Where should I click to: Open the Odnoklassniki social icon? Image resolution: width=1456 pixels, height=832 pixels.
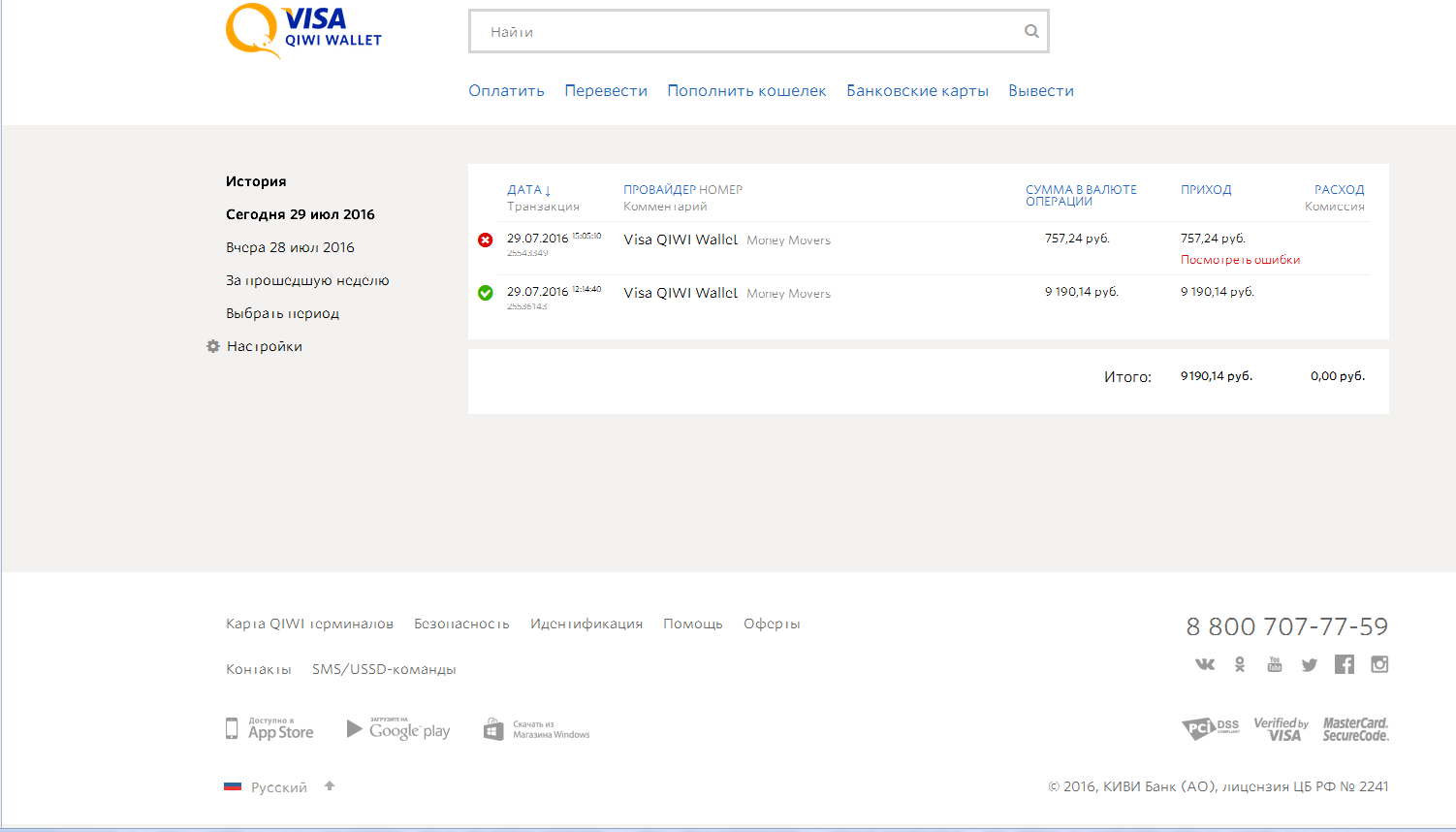point(1240,664)
